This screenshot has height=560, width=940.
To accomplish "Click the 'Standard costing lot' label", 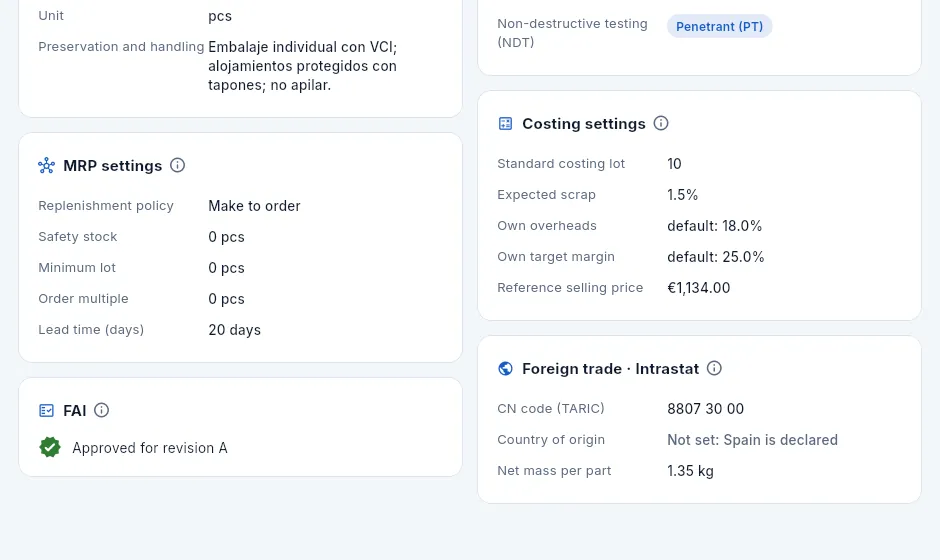I will pyautogui.click(x=561, y=164).
